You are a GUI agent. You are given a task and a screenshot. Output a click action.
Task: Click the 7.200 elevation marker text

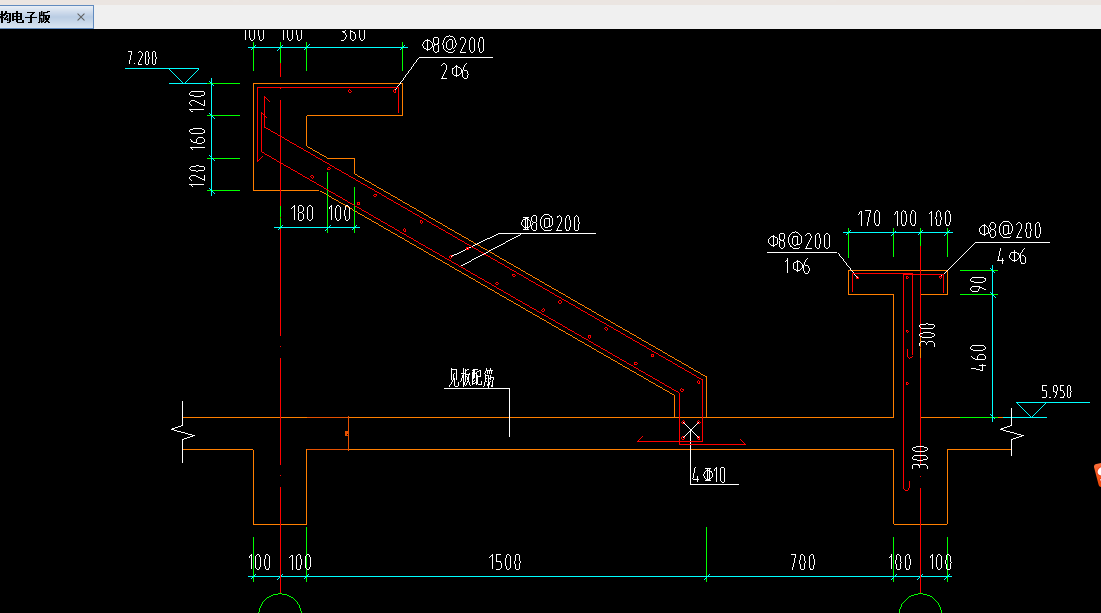click(x=142, y=59)
